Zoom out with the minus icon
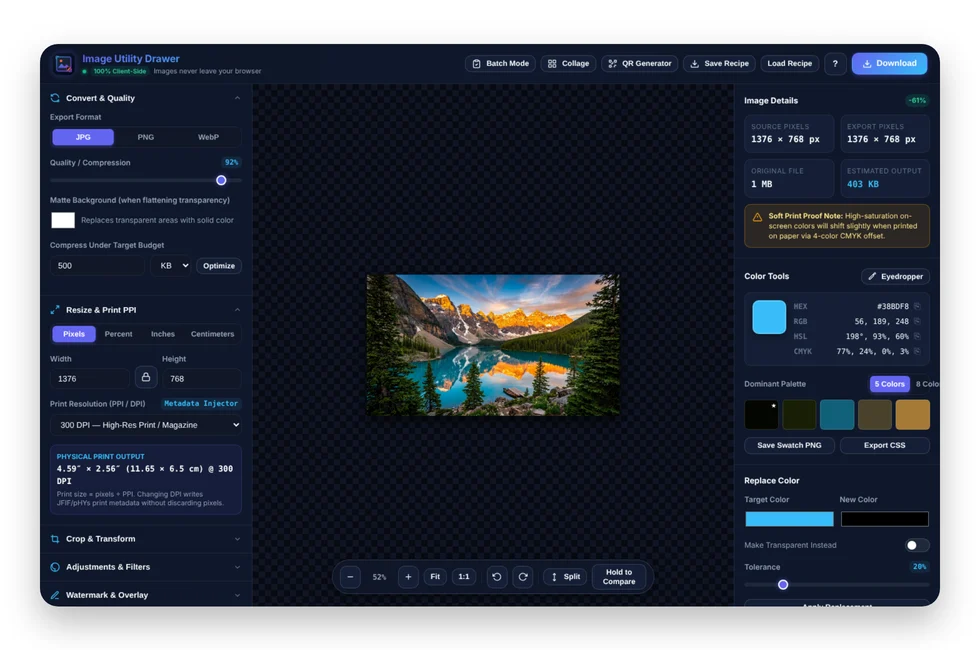This screenshot has width=980, height=650. (x=350, y=577)
